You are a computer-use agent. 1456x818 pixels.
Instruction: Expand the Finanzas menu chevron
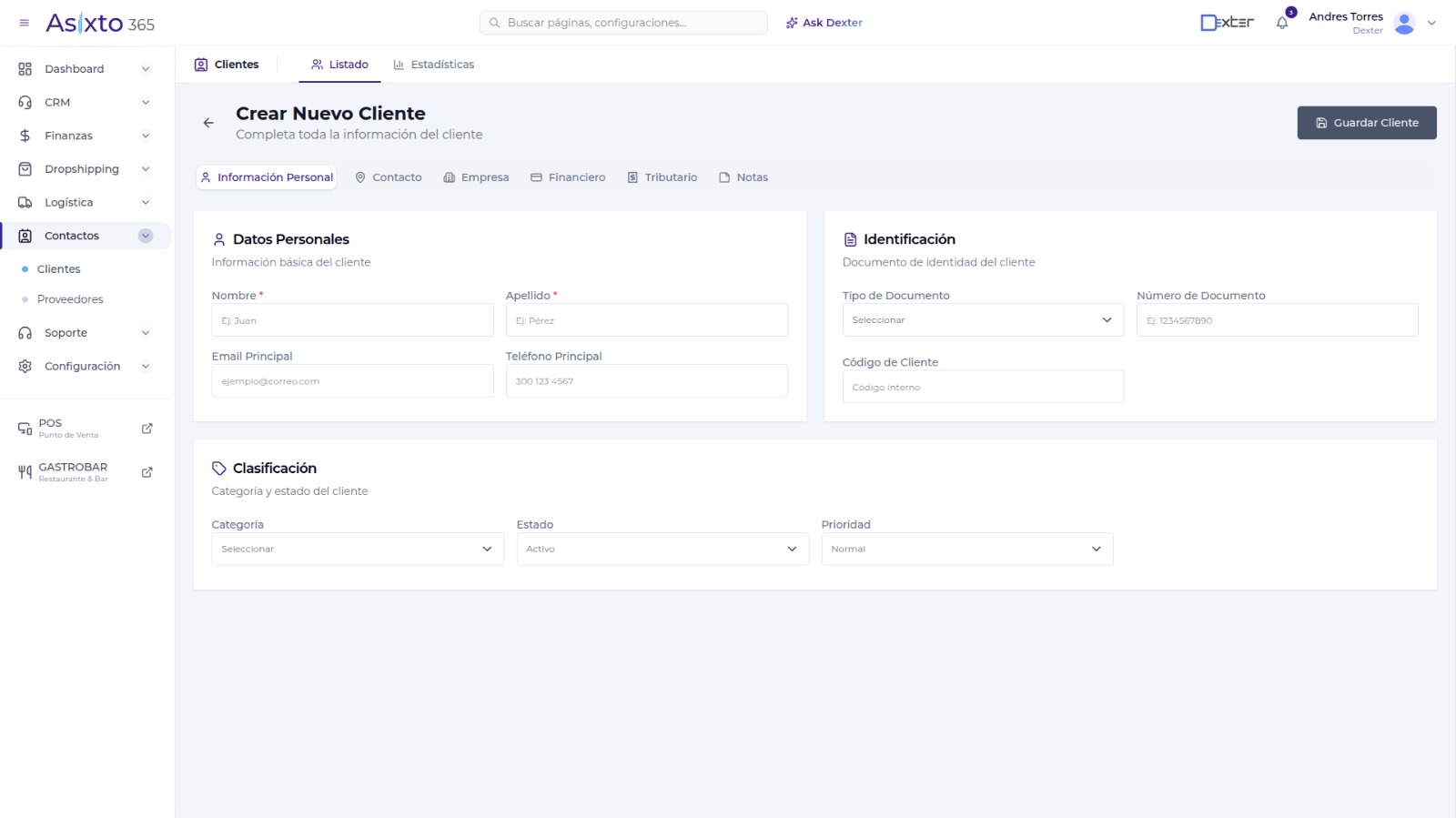(x=146, y=136)
